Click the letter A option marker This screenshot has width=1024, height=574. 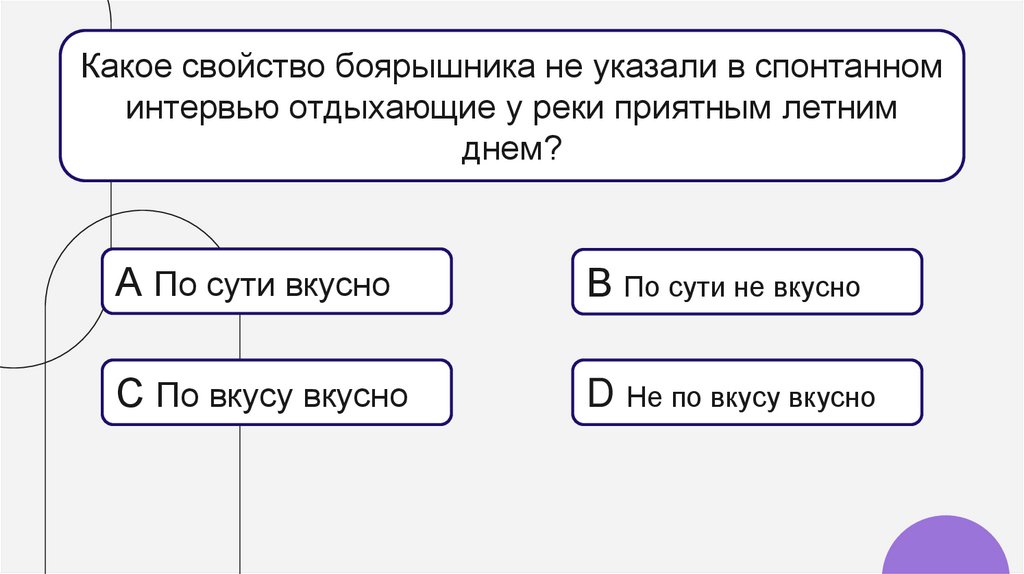128,285
